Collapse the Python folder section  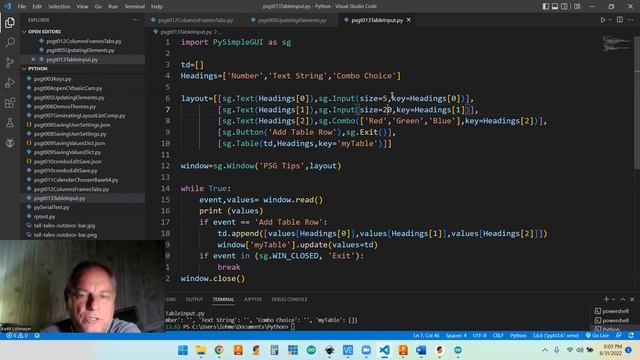38,69
